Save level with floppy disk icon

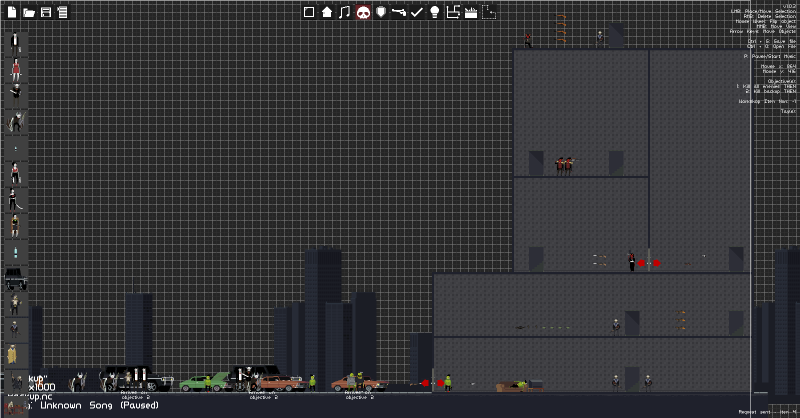point(46,12)
